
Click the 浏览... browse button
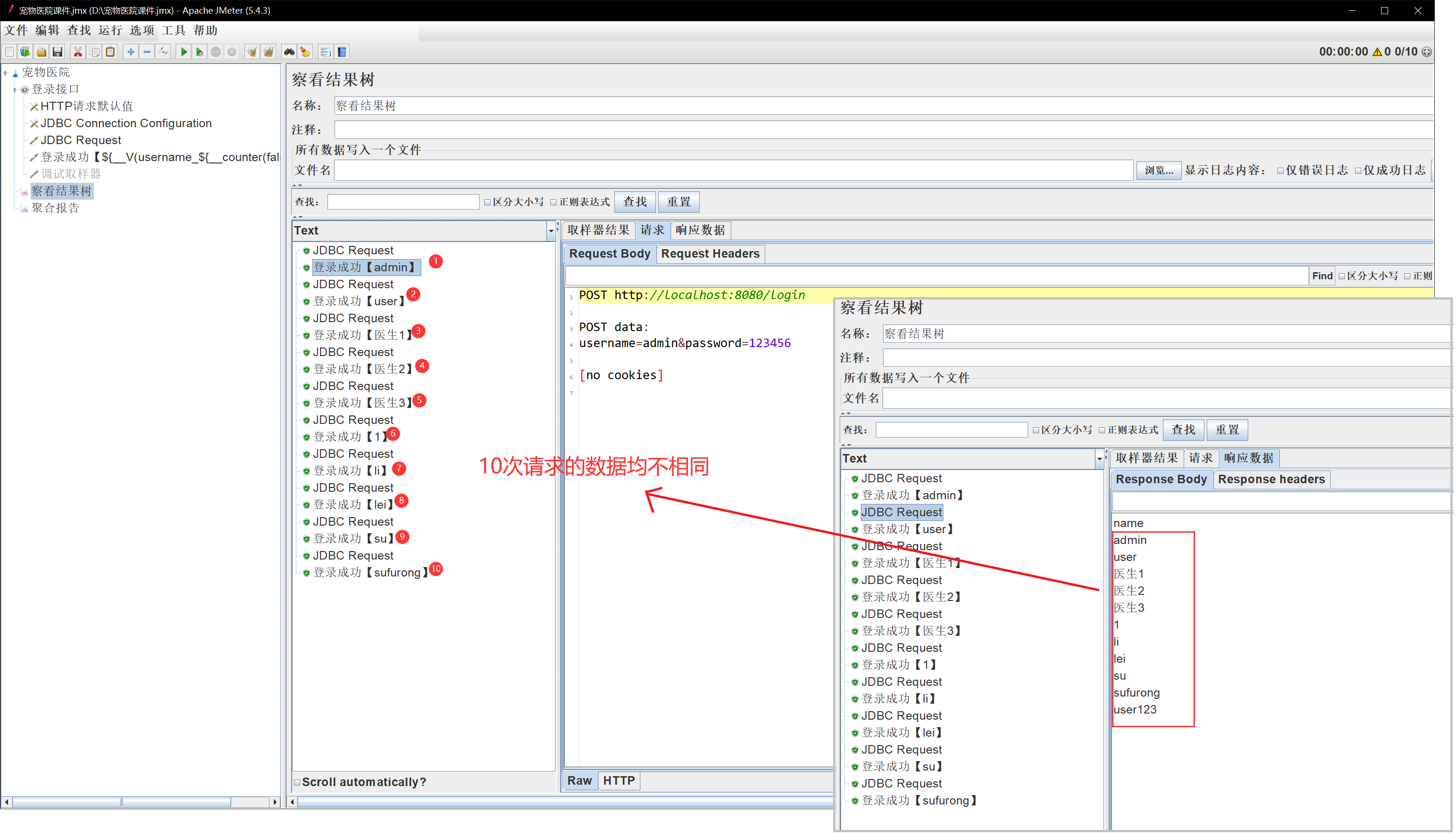click(1159, 170)
